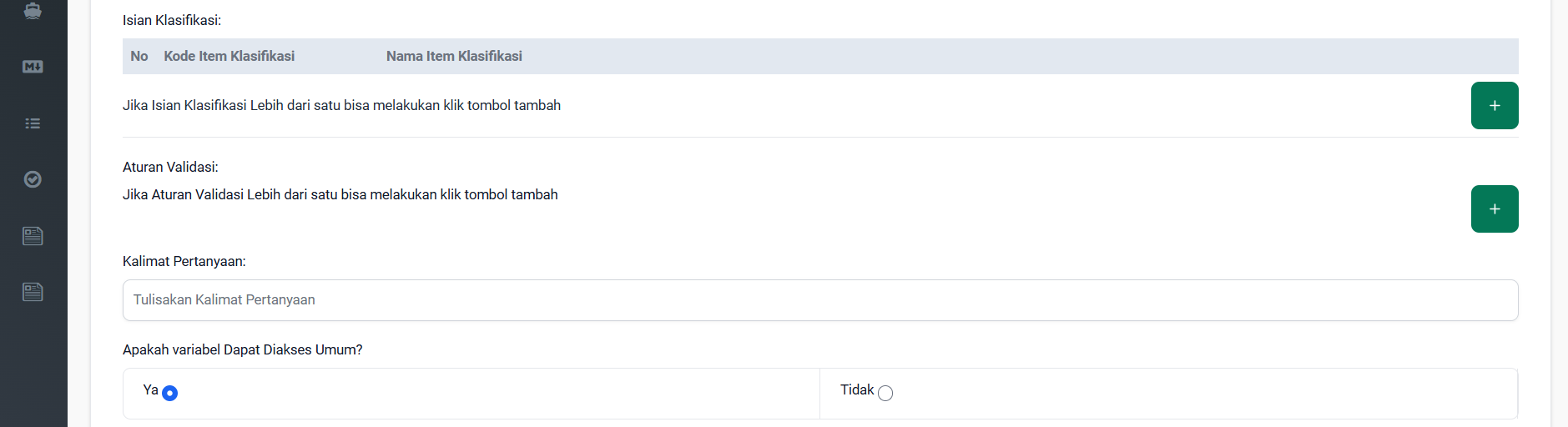
Task: Click the Apakah variabel Dapat Diakses Umum question
Action: pyautogui.click(x=243, y=349)
